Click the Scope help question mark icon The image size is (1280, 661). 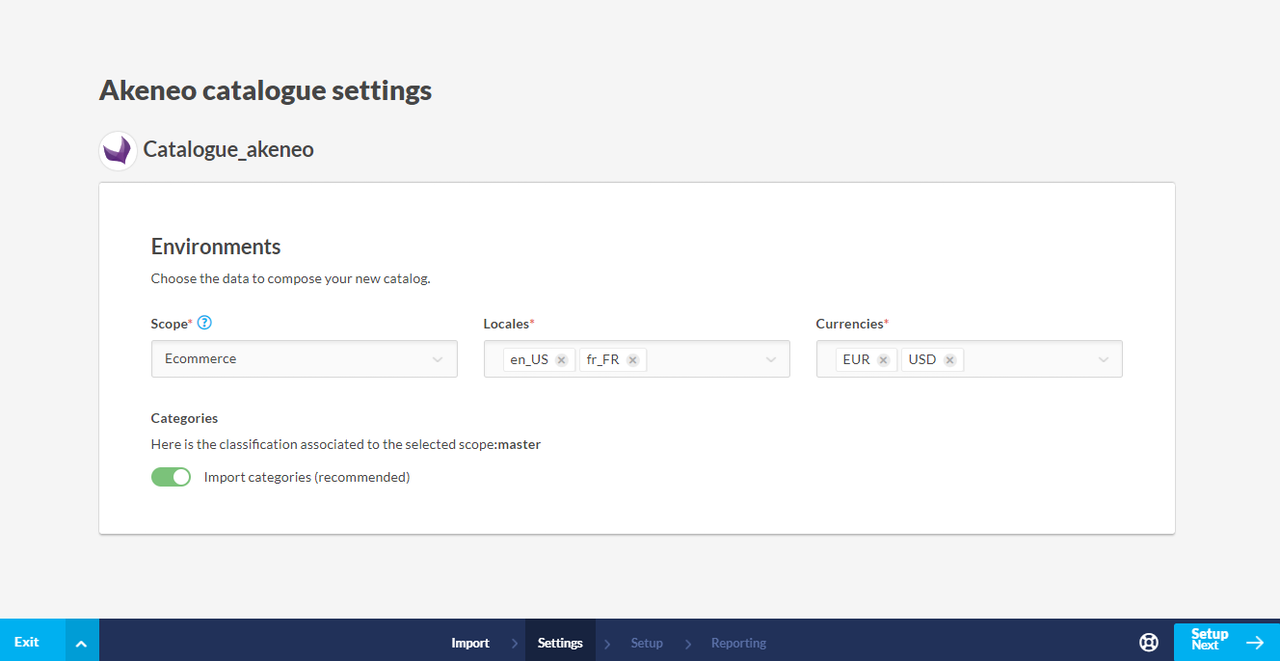click(x=205, y=323)
